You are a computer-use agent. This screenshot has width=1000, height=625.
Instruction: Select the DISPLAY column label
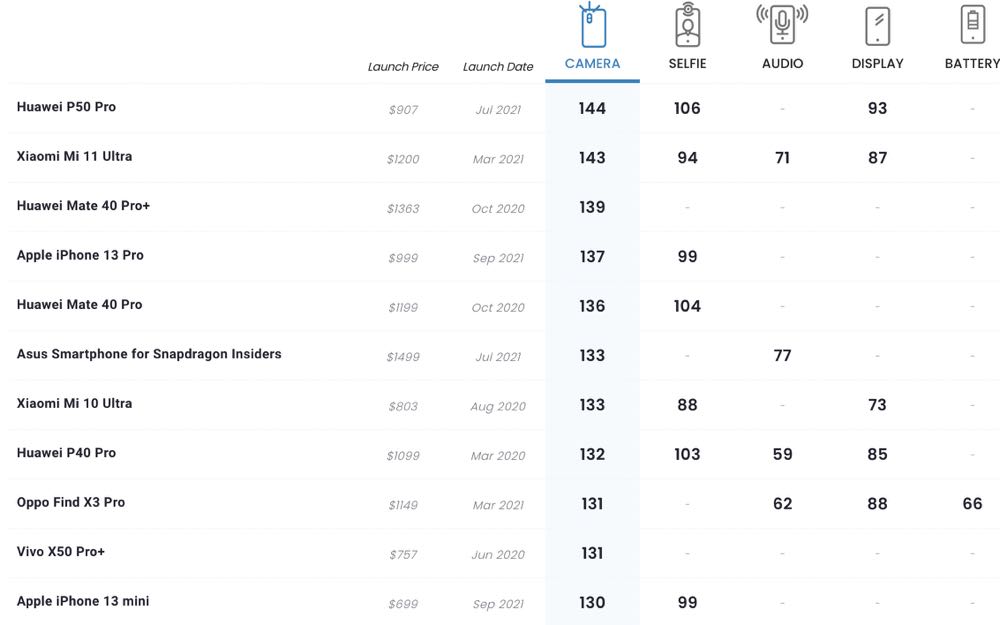coord(877,64)
